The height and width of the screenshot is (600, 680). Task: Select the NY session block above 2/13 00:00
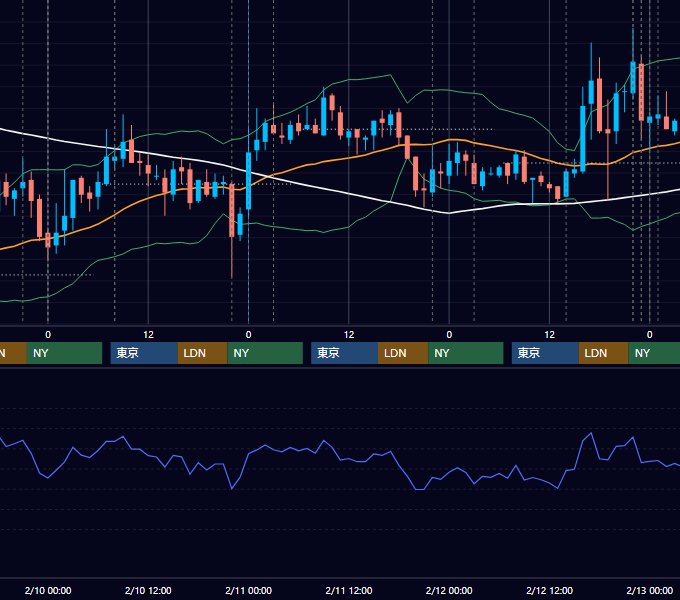point(654,353)
